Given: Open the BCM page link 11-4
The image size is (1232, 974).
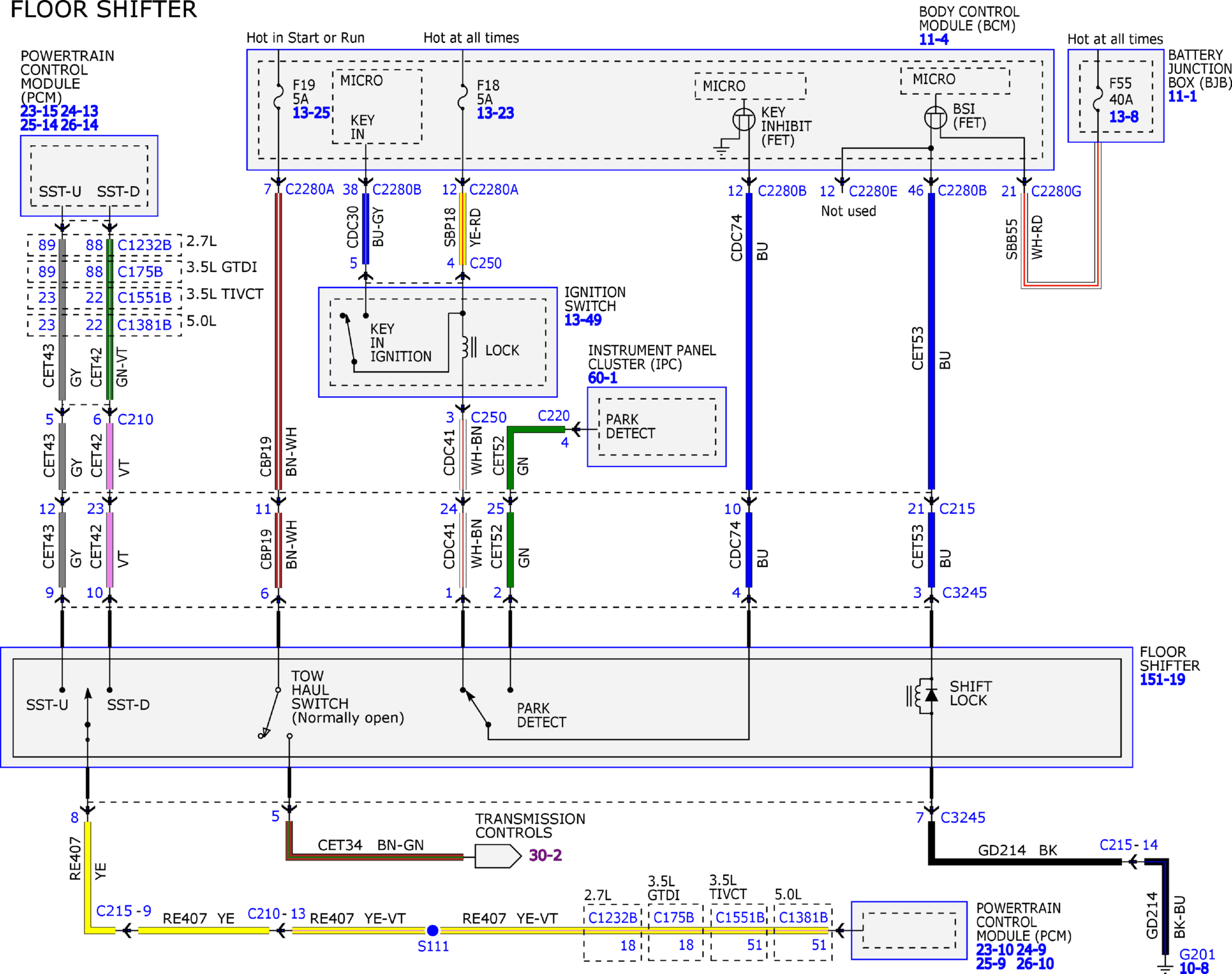Looking at the screenshot, I should [933, 40].
